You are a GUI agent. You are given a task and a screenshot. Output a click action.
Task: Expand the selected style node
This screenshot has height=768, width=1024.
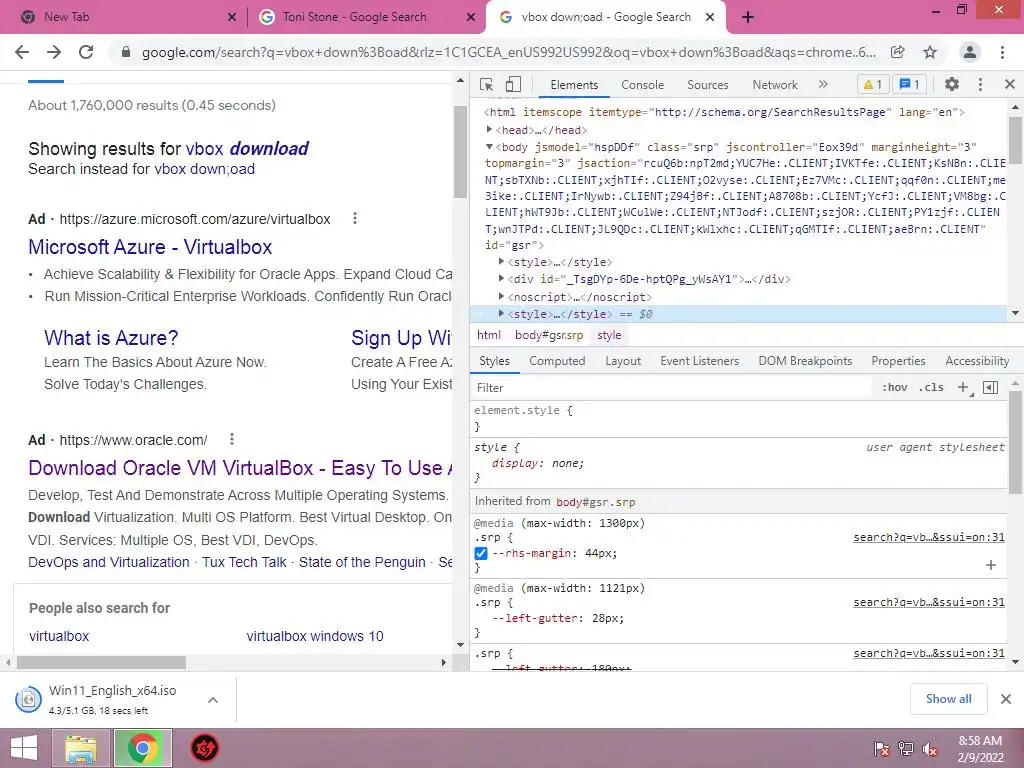(501, 313)
